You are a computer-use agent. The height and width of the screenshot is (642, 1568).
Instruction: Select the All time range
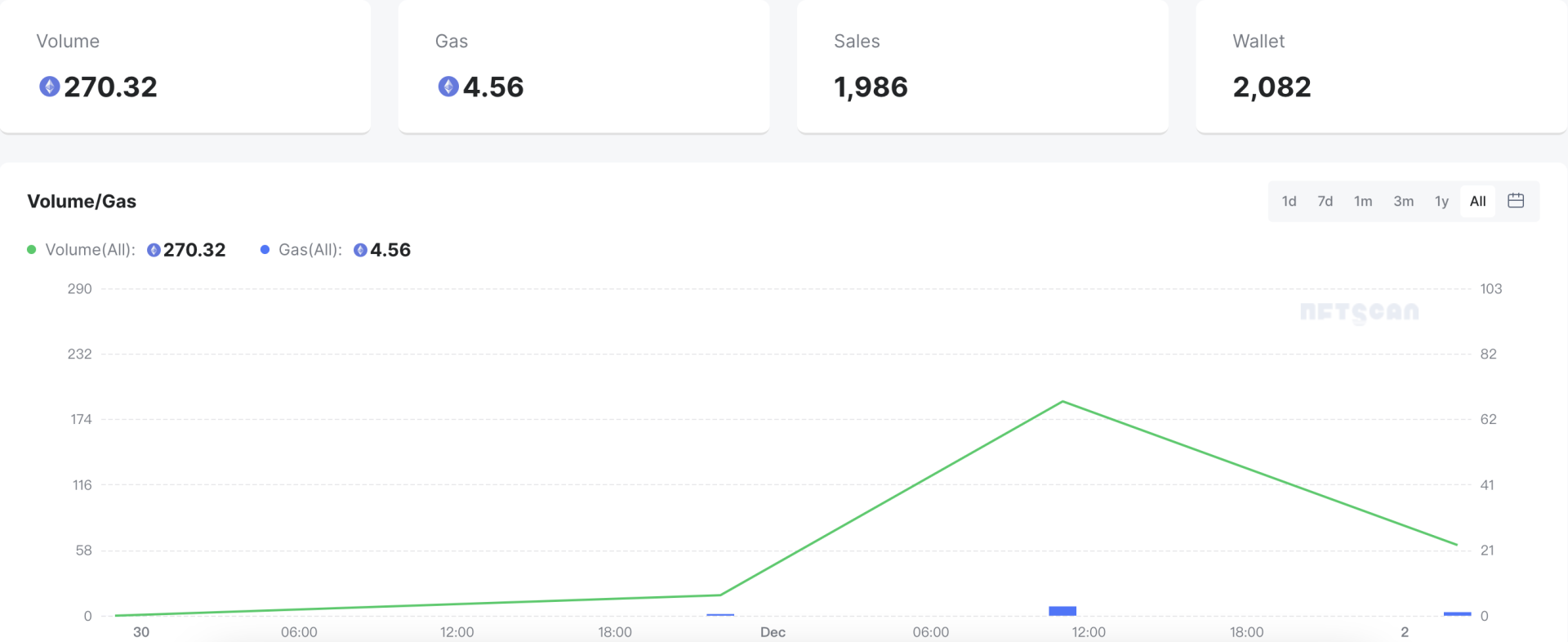(x=1477, y=202)
